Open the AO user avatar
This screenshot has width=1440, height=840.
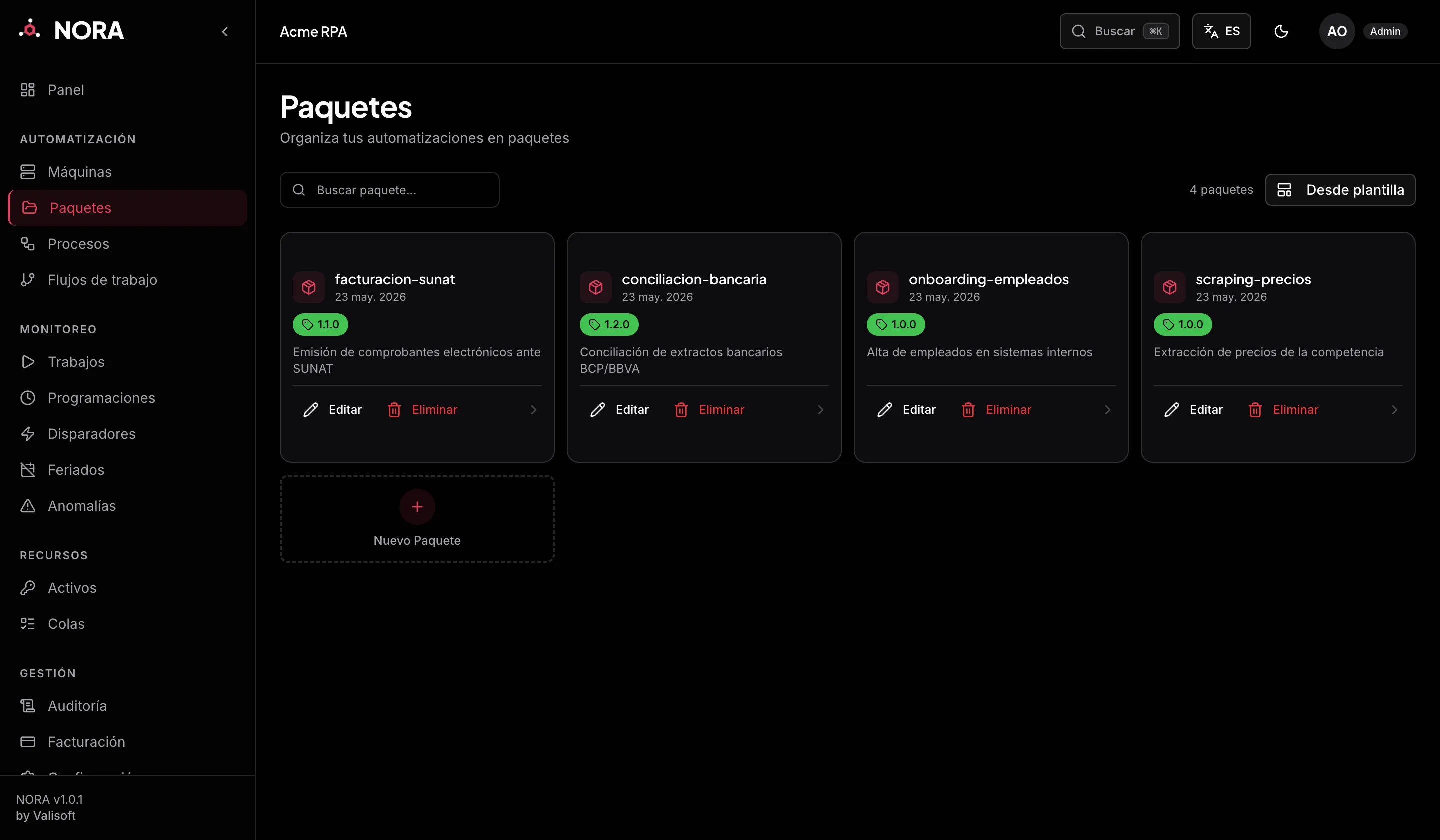[x=1336, y=31]
